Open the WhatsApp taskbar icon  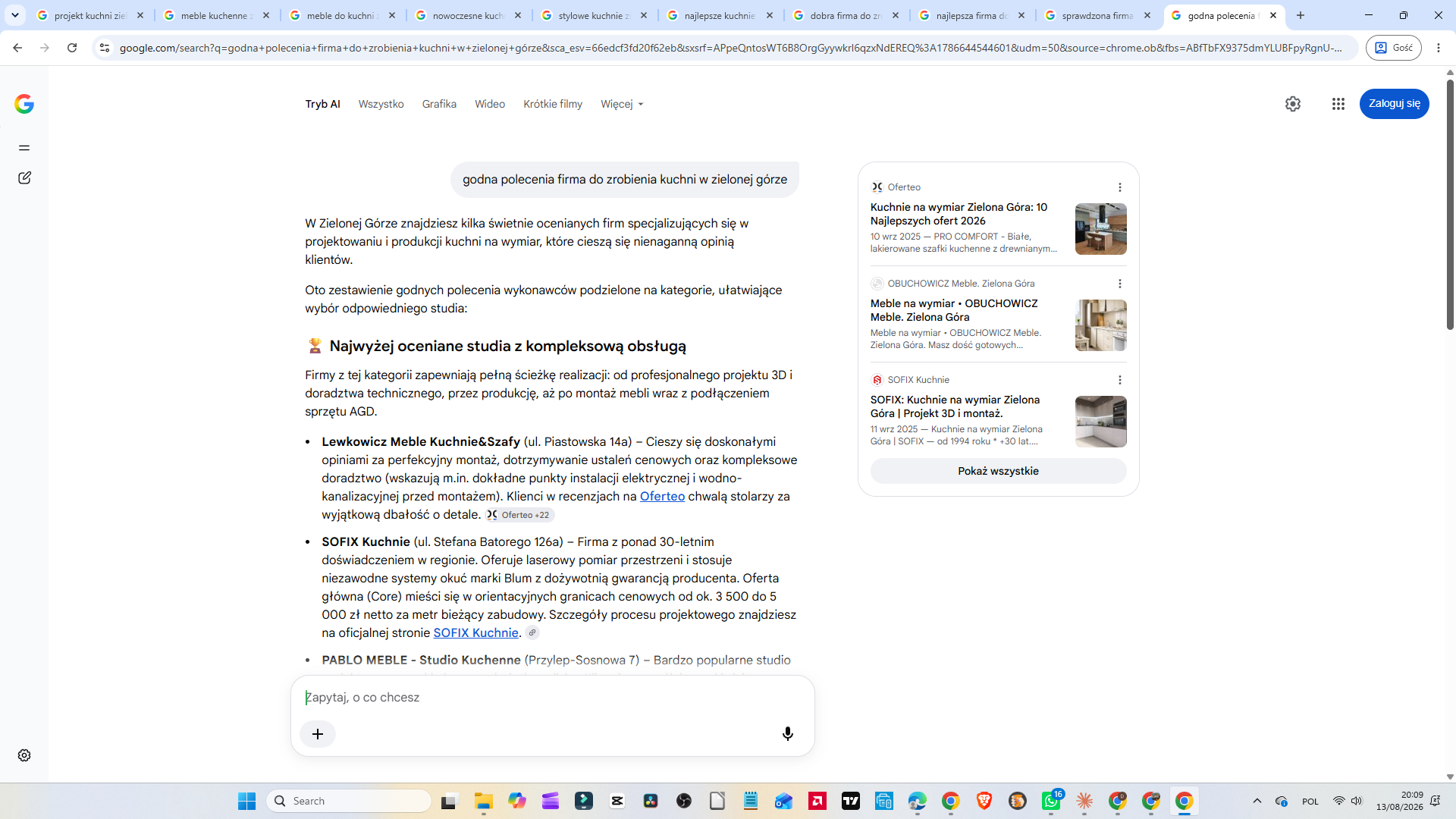click(x=1051, y=801)
